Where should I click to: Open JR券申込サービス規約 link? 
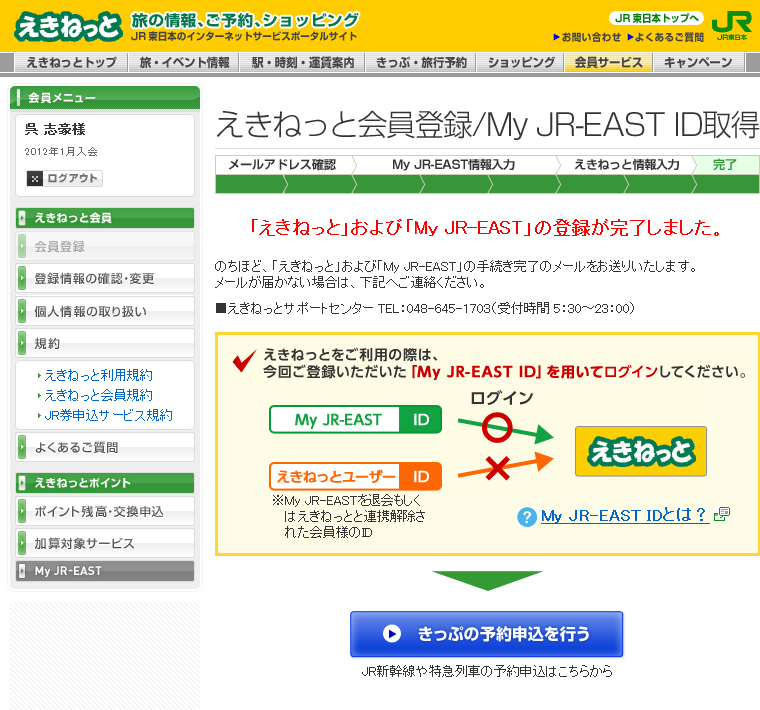point(109,415)
